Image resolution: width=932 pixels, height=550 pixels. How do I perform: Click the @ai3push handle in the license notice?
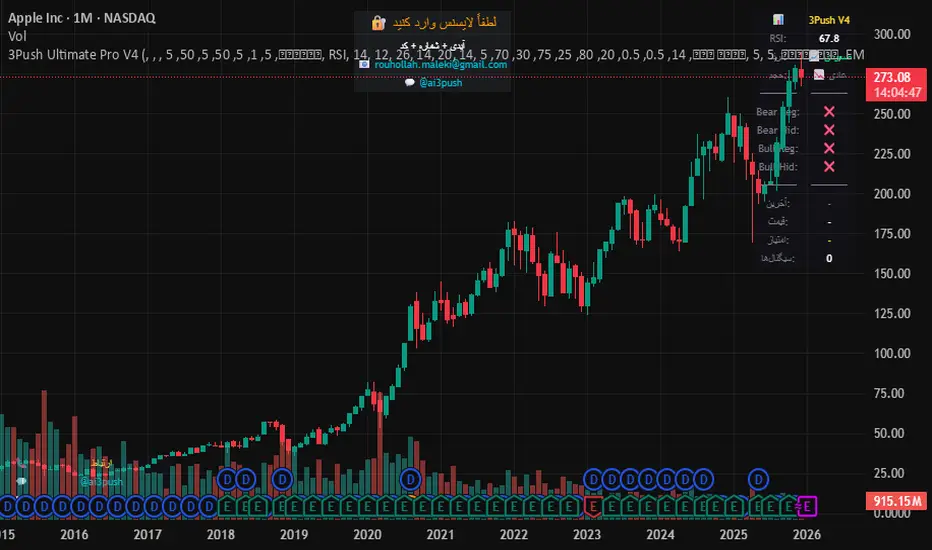pyautogui.click(x=442, y=83)
